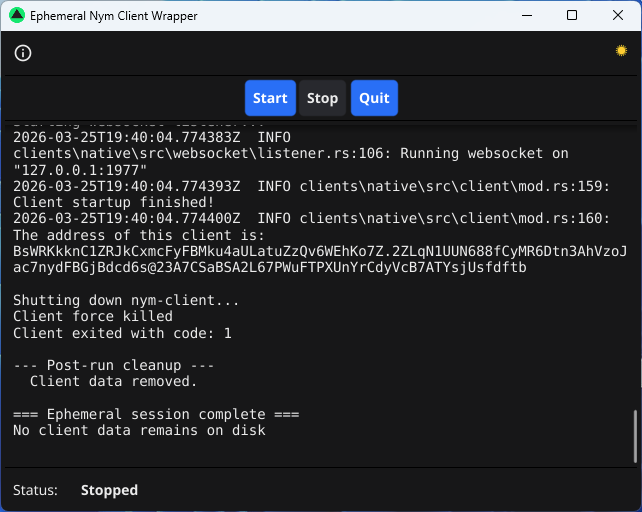Click the log output scrollbar thumb

pyautogui.click(x=634, y=435)
